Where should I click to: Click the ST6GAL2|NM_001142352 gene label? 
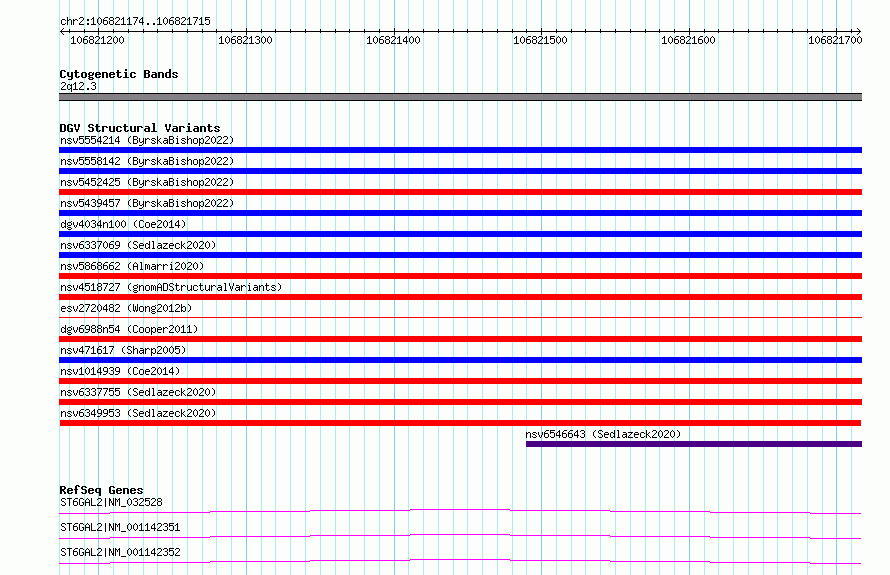pyautogui.click(x=120, y=552)
